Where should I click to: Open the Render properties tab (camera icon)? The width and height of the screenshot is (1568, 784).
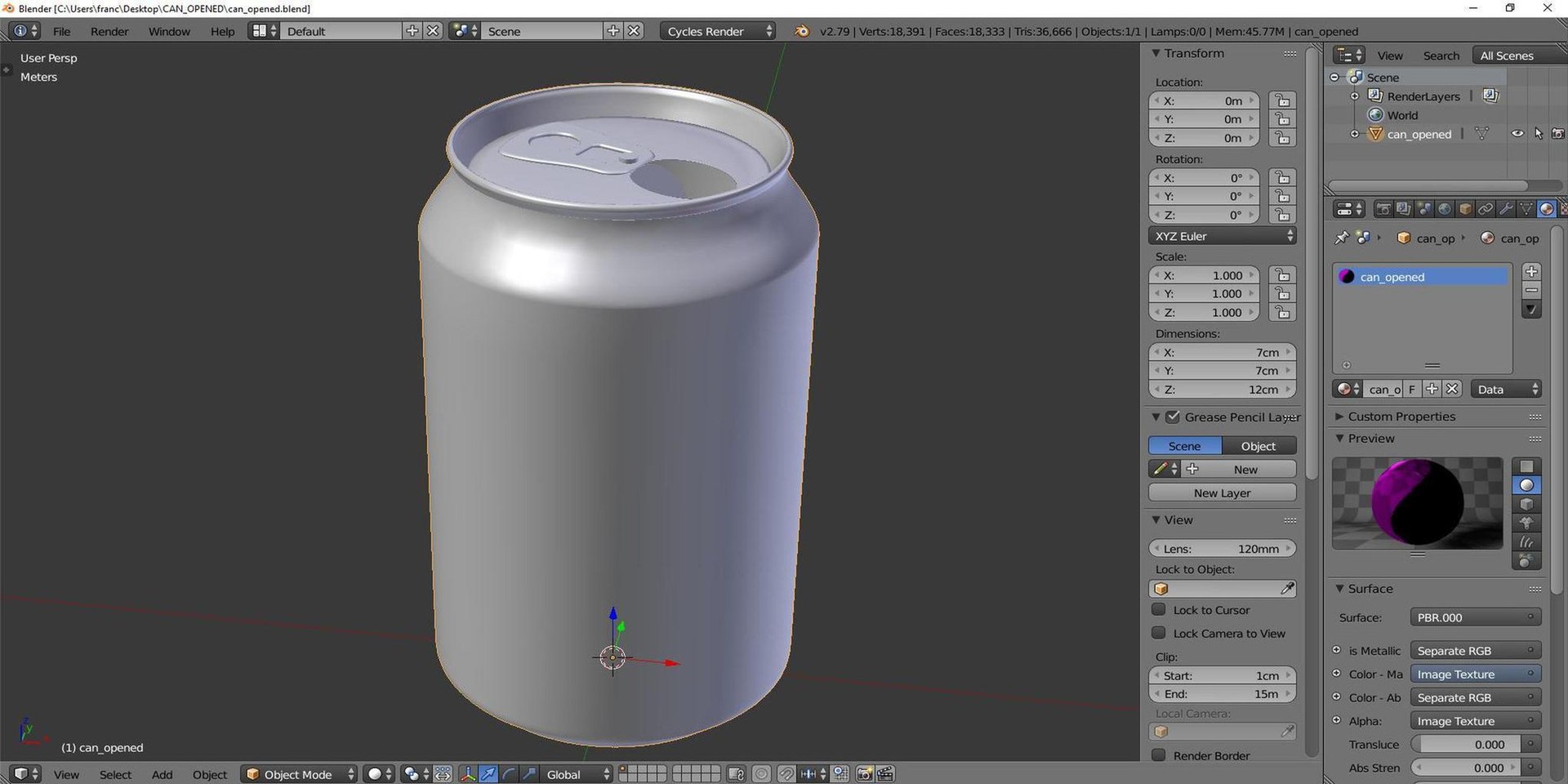[x=1383, y=209]
